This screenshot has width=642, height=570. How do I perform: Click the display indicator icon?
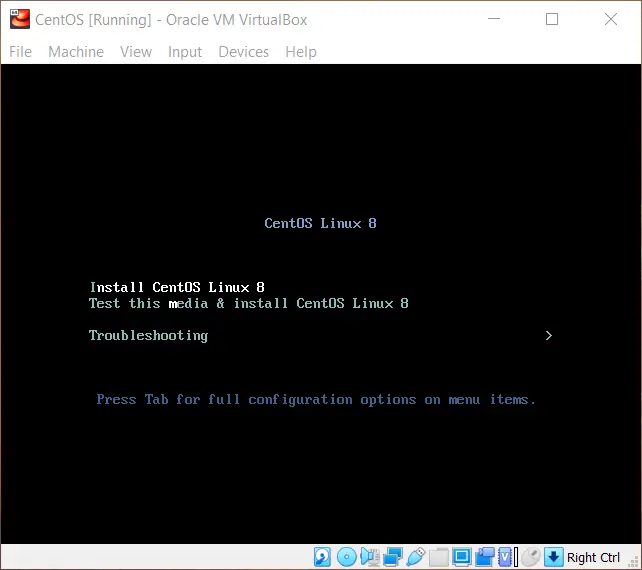[462, 557]
